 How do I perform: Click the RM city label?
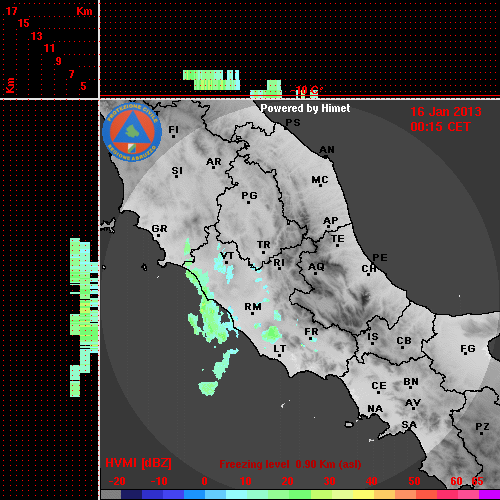coord(253,307)
